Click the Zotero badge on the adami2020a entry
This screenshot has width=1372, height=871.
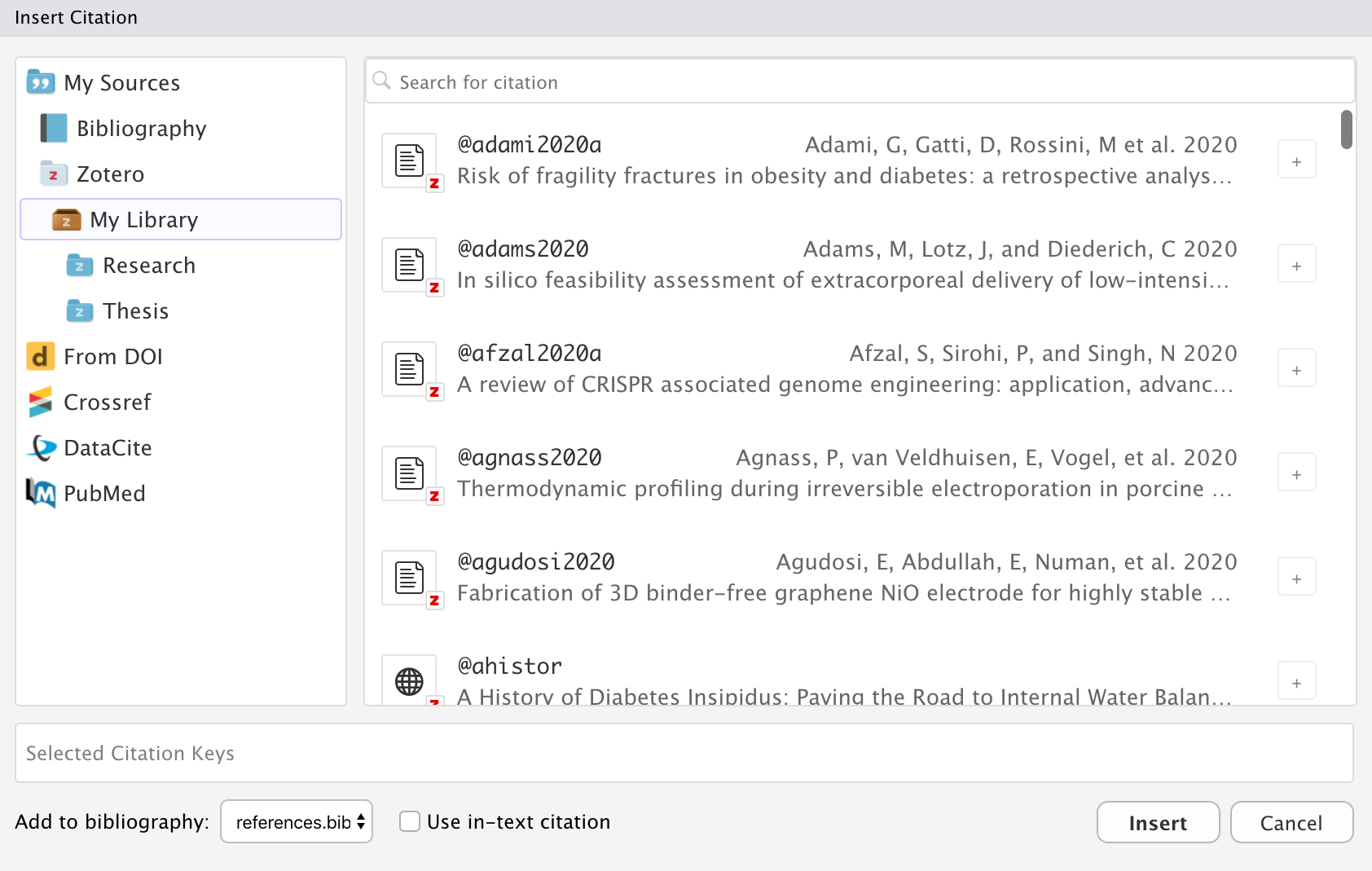(435, 184)
